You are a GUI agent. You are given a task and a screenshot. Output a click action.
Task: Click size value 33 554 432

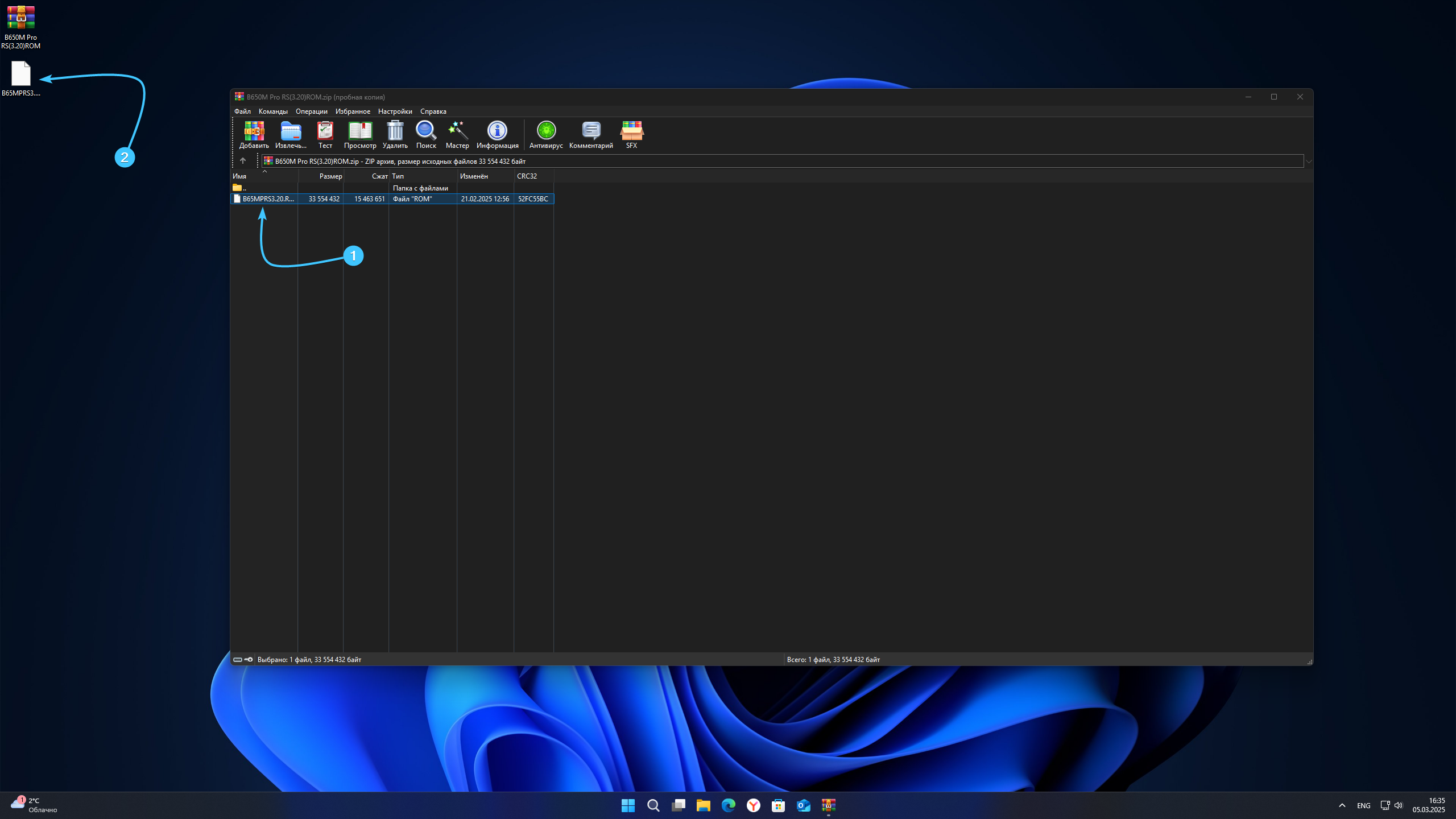324,199
